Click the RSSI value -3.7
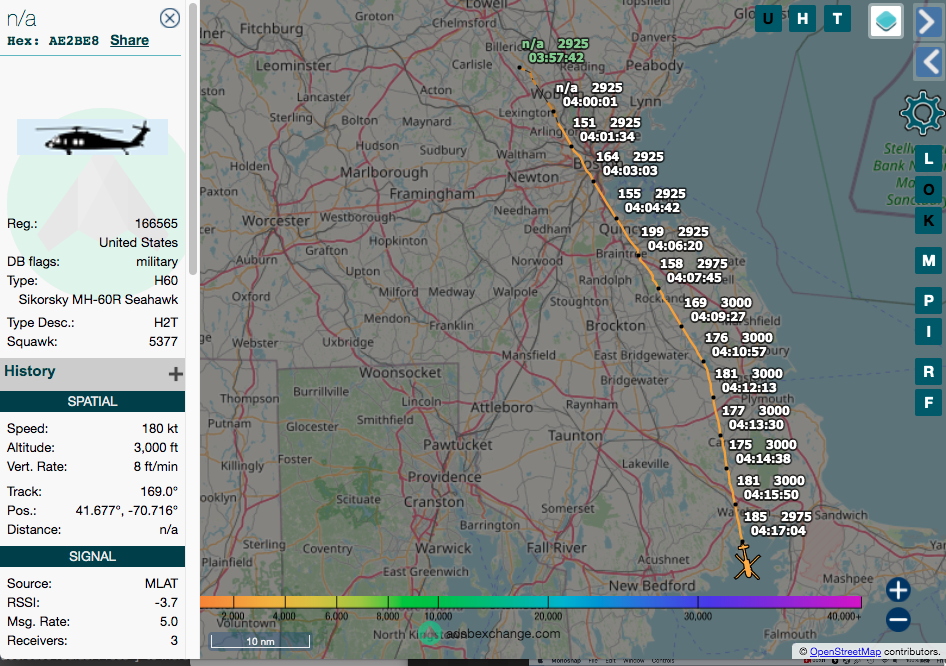Screen dimensions: 946x666 click(165, 603)
